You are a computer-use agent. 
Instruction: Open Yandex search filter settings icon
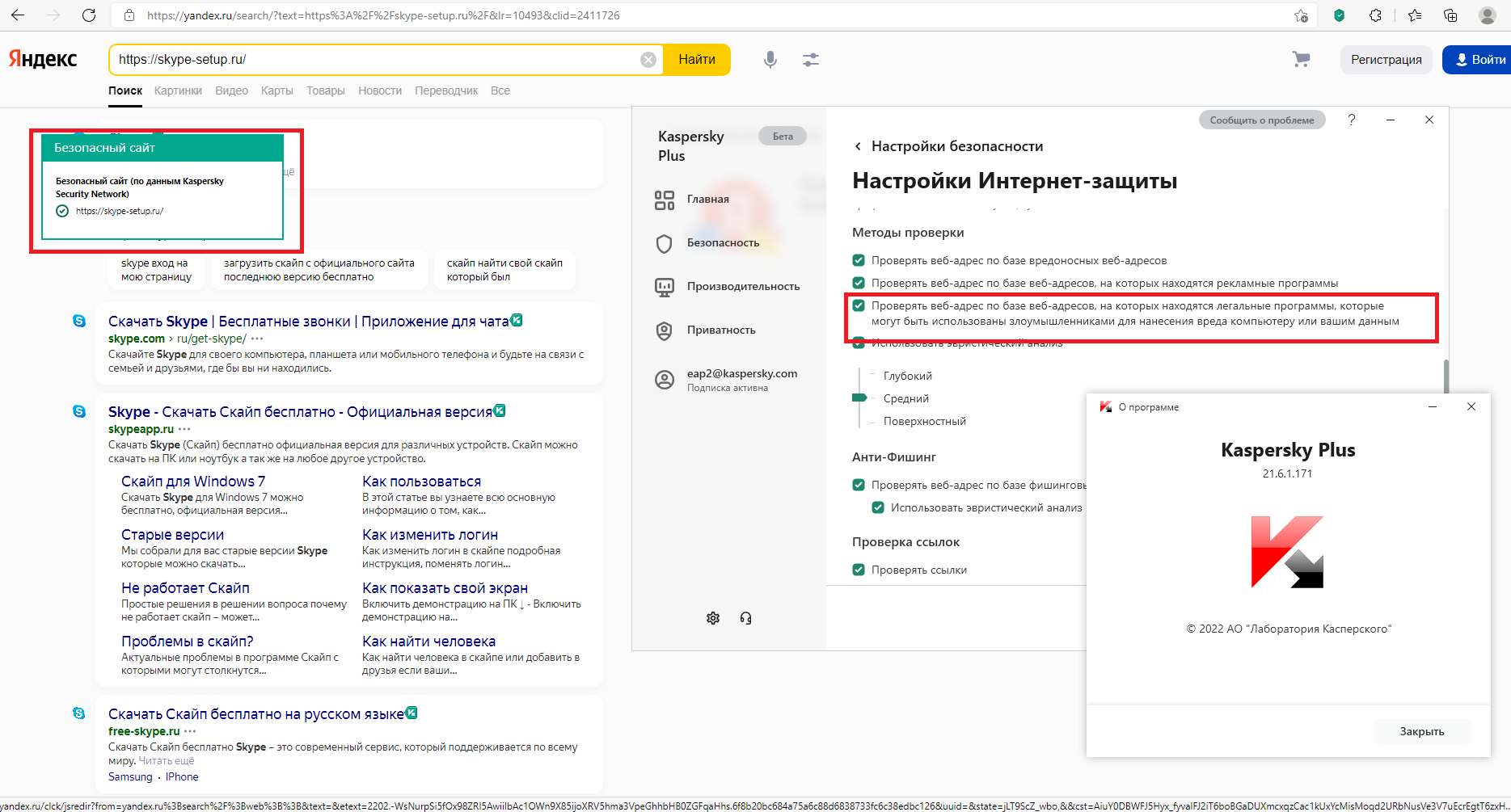point(811,60)
